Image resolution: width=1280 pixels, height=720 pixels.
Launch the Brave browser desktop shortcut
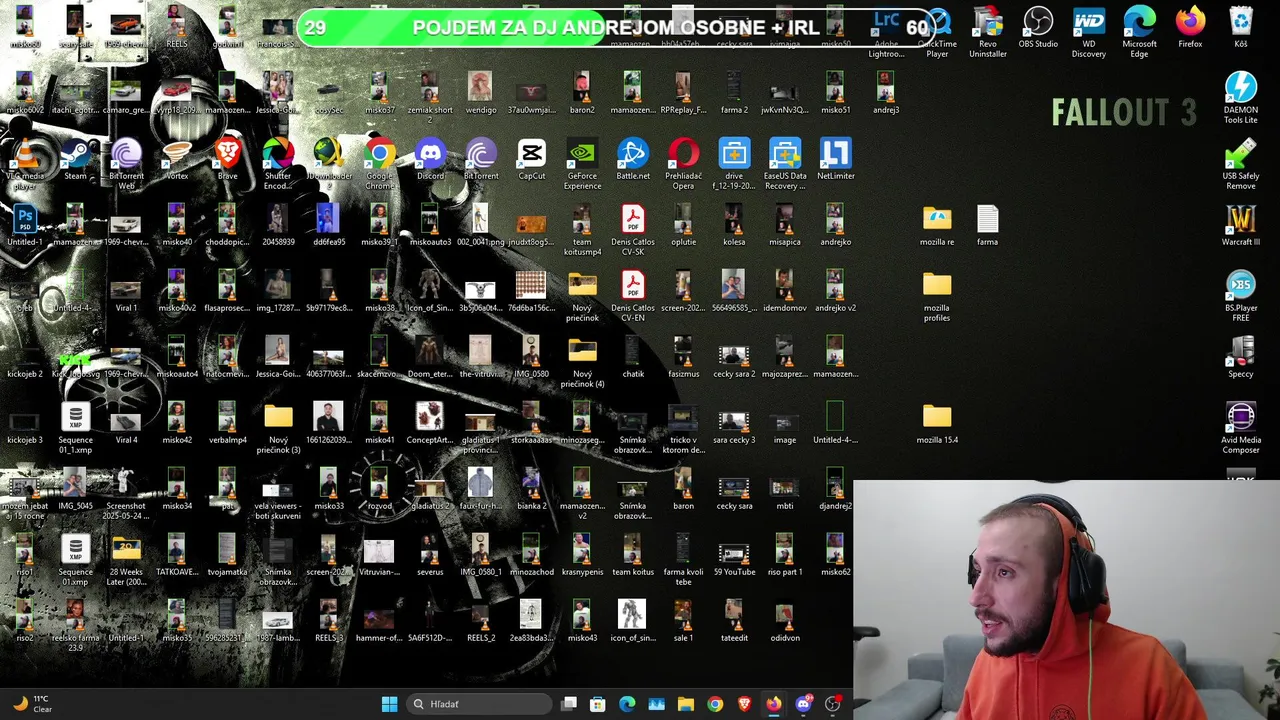click(228, 160)
